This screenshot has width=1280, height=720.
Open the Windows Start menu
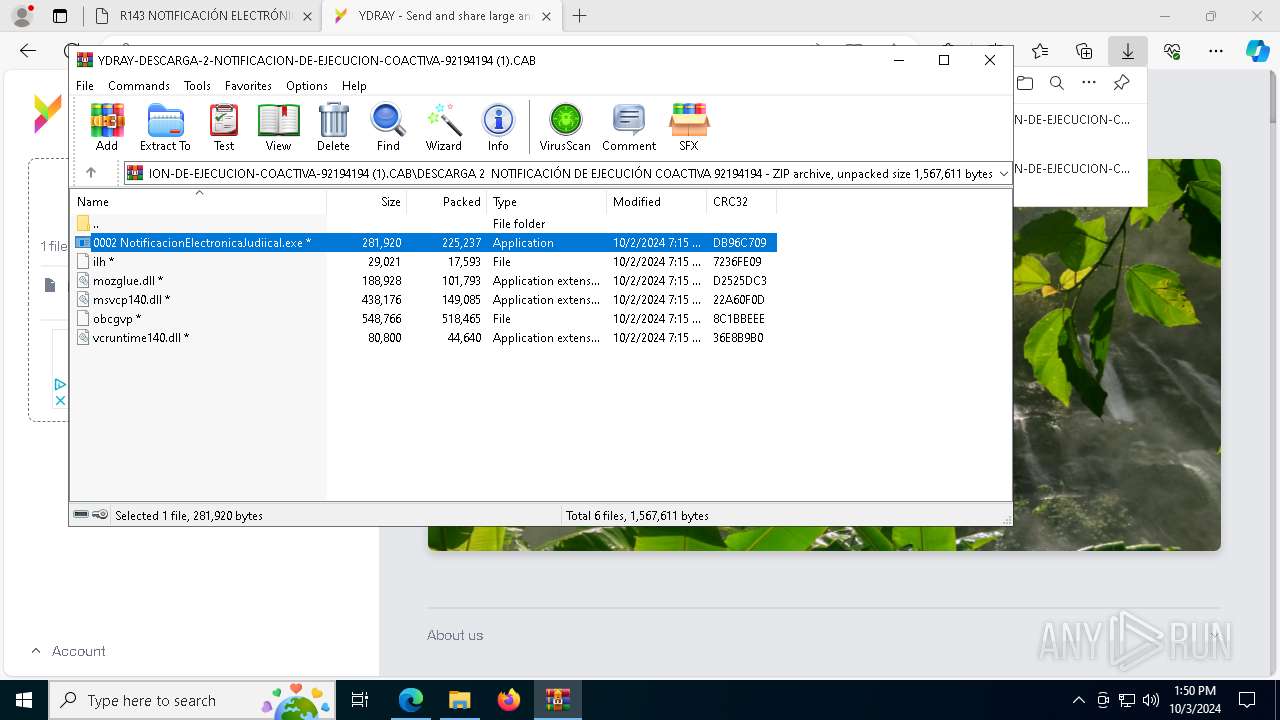coord(23,700)
